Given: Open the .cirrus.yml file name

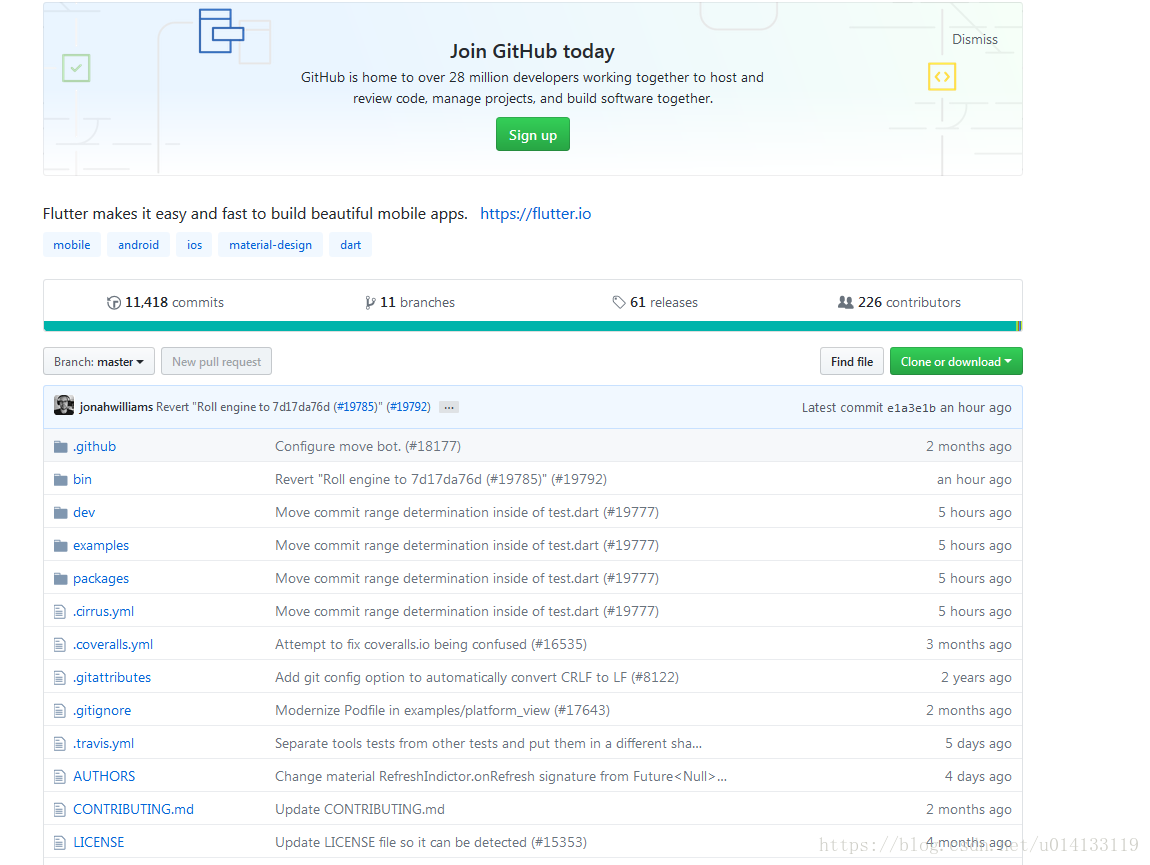Looking at the screenshot, I should (103, 612).
